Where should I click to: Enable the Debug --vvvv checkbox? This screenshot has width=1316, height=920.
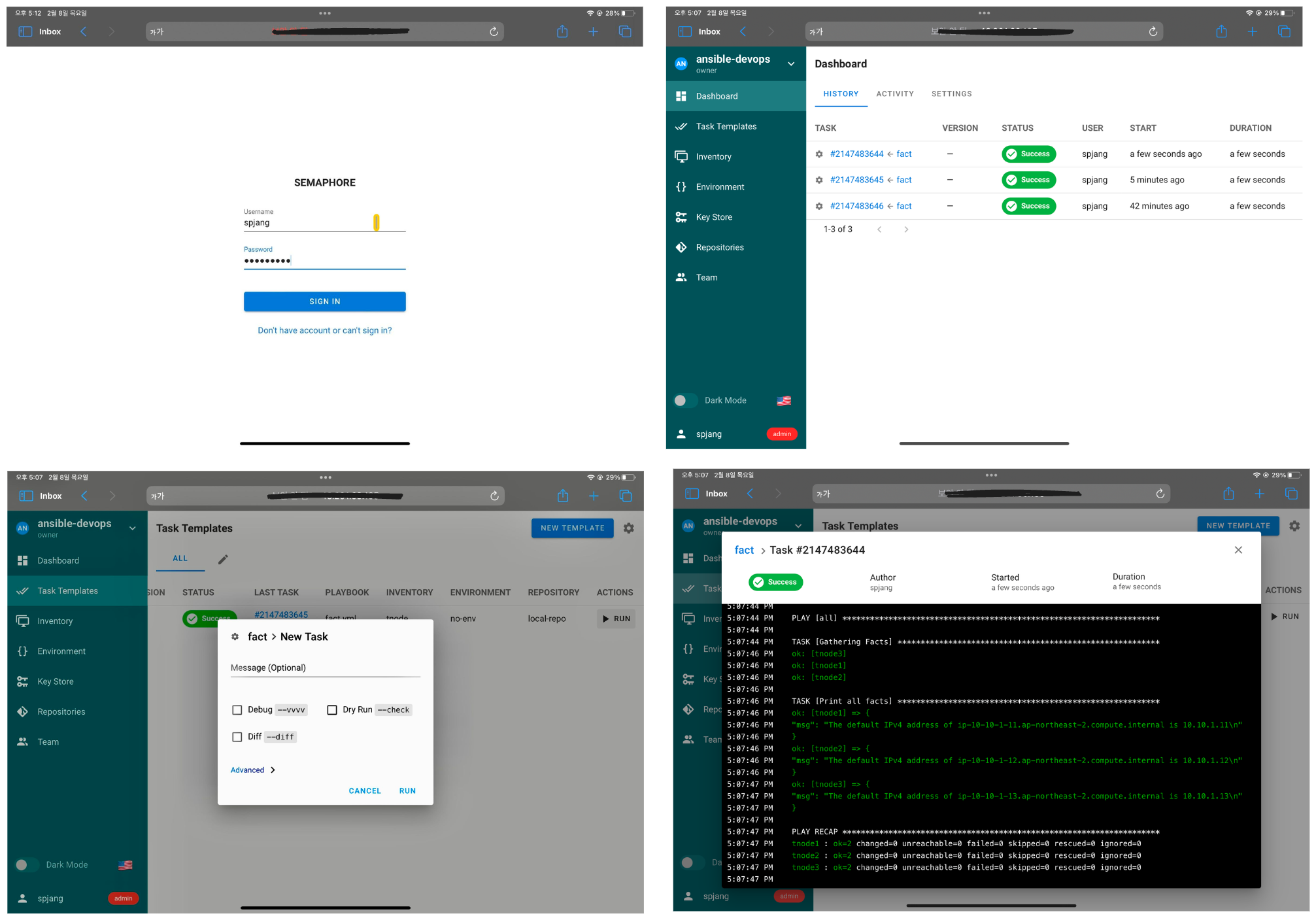[237, 709]
